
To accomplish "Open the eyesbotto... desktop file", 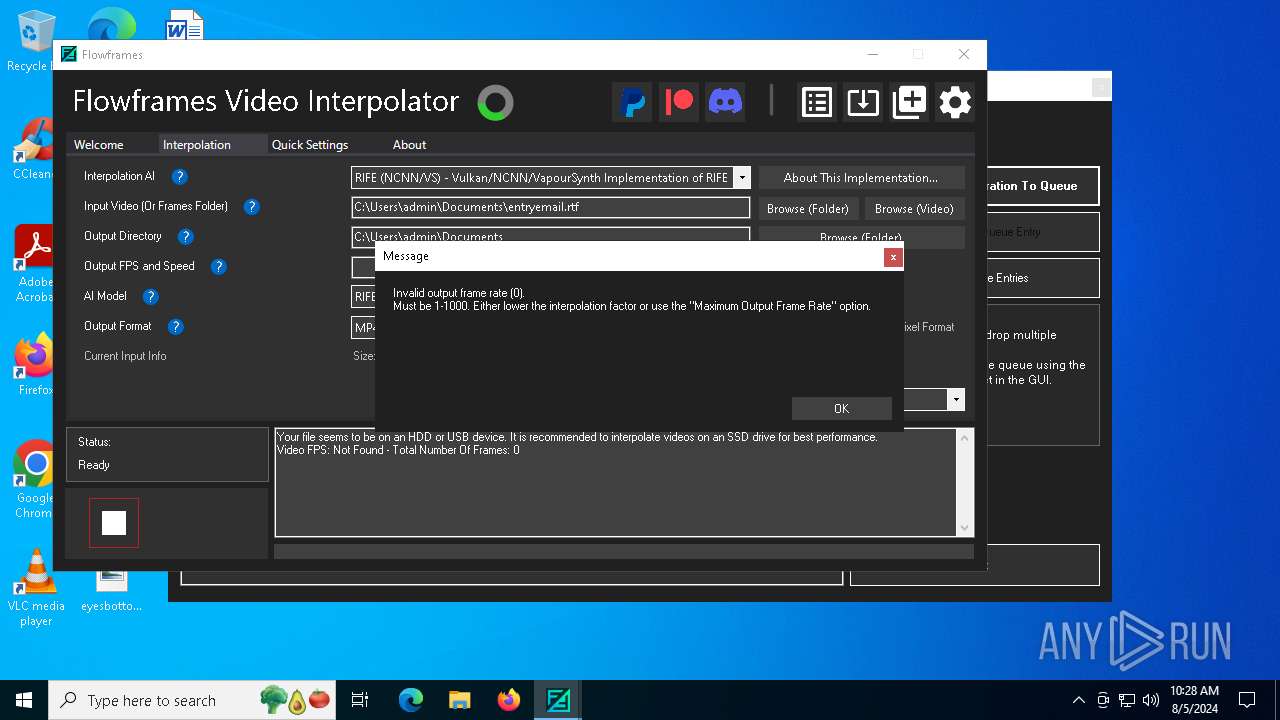I will click(112, 588).
